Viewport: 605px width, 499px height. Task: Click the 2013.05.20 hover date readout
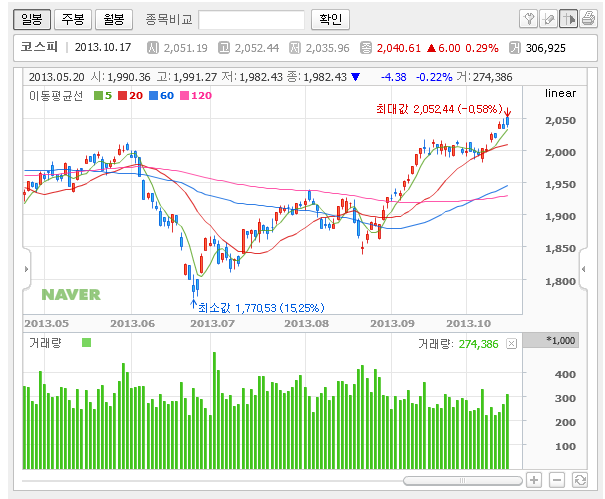coord(56,77)
